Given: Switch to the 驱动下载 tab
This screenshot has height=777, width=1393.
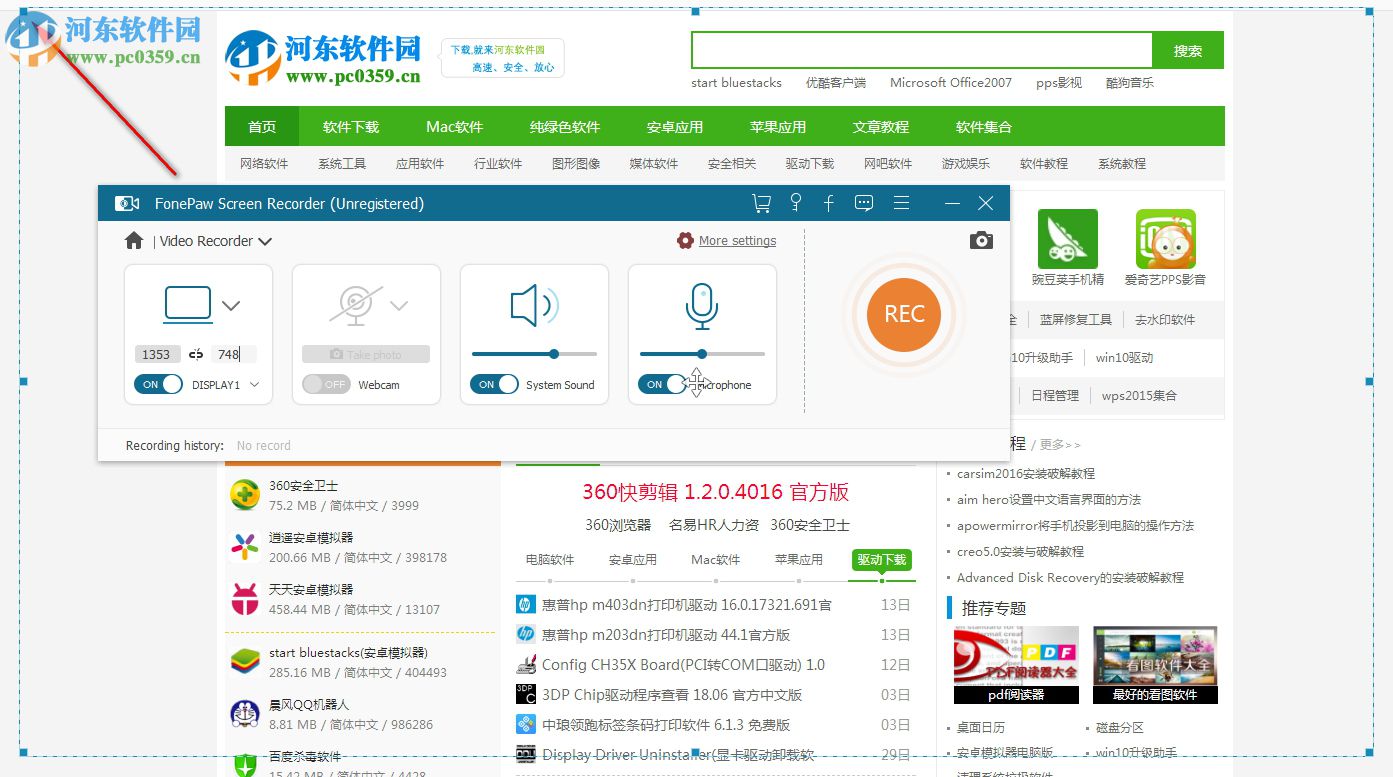Looking at the screenshot, I should click(881, 561).
